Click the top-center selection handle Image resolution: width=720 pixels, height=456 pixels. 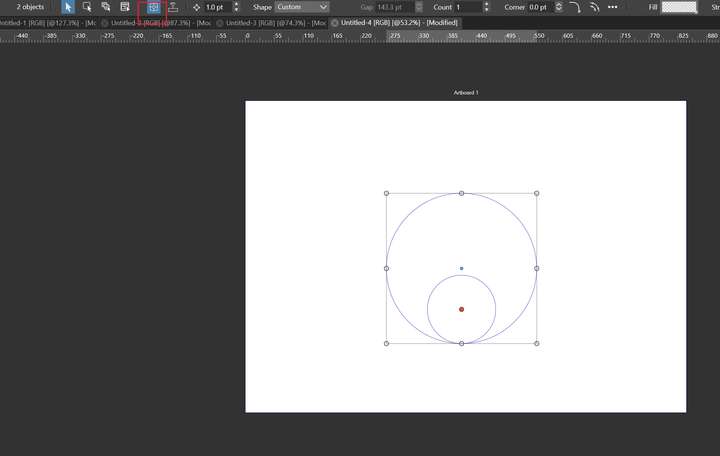[x=461, y=193]
